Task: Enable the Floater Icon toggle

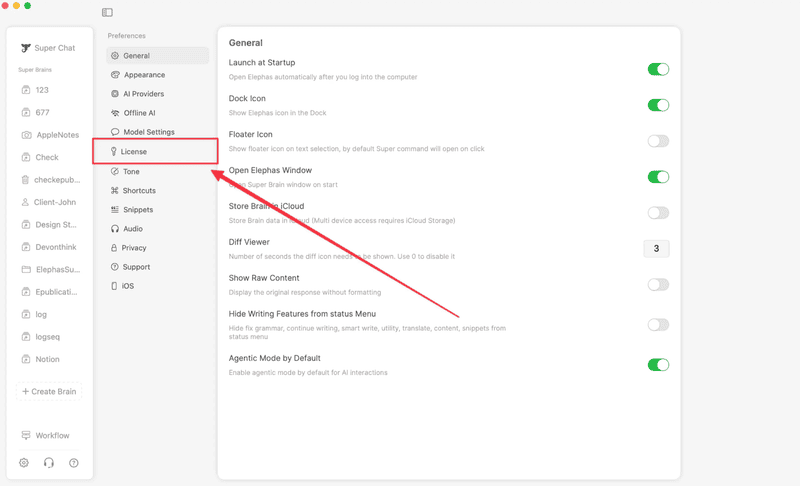Action: [657, 141]
